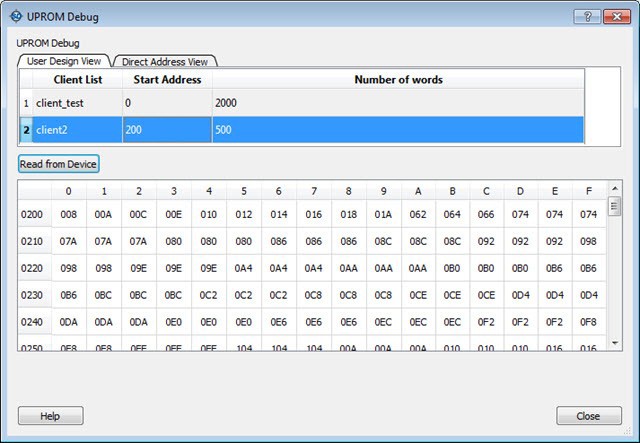Image resolution: width=640 pixels, height=443 pixels.
Task: Click row header 1 in client table
Action: point(25,103)
